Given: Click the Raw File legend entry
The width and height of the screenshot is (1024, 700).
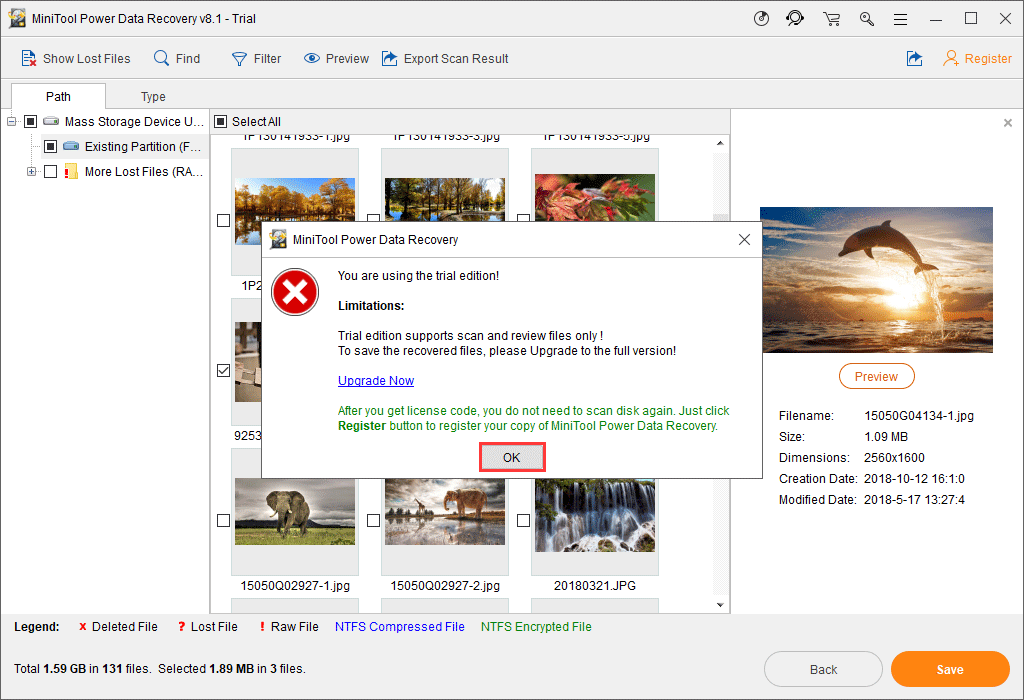Looking at the screenshot, I should [289, 627].
